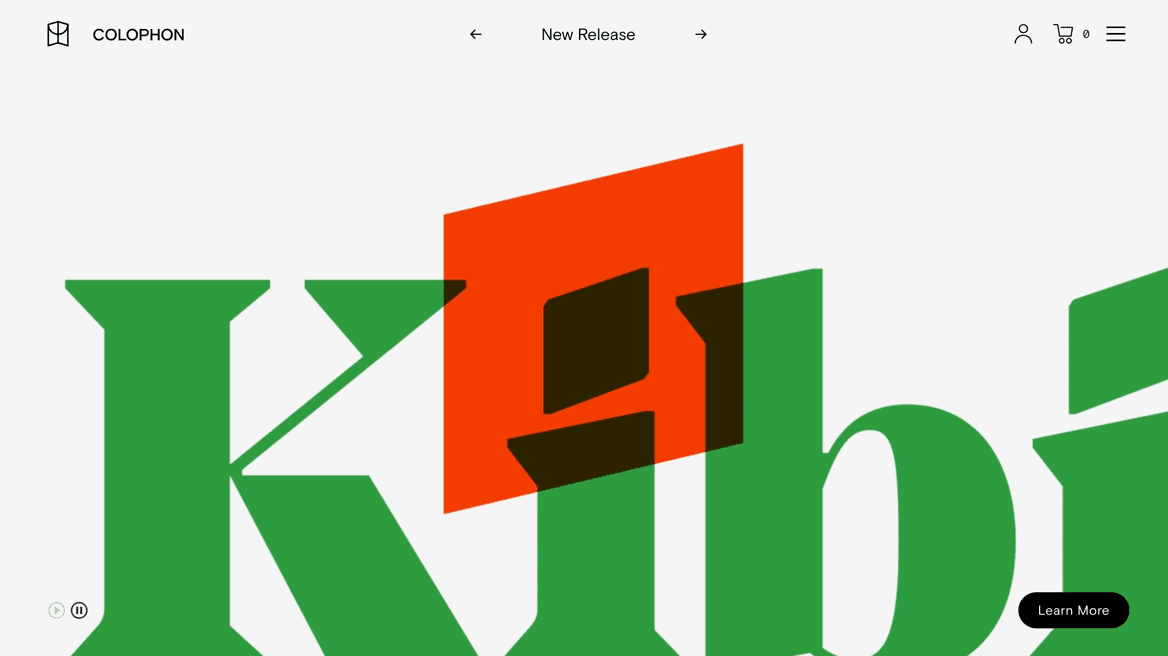Click the play animation button
The height and width of the screenshot is (656, 1168).
click(56, 611)
